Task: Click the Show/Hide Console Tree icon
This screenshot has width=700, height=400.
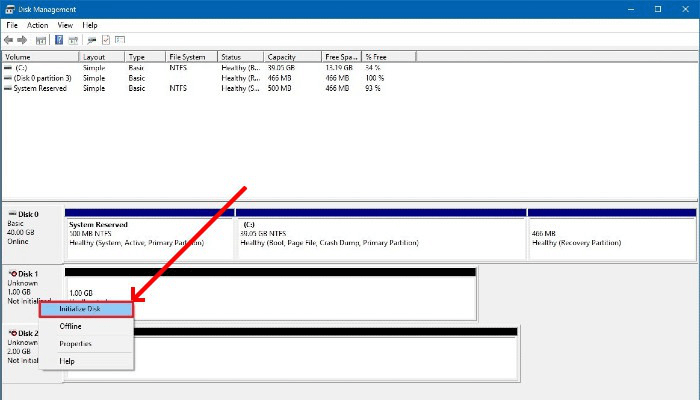Action: (x=41, y=40)
